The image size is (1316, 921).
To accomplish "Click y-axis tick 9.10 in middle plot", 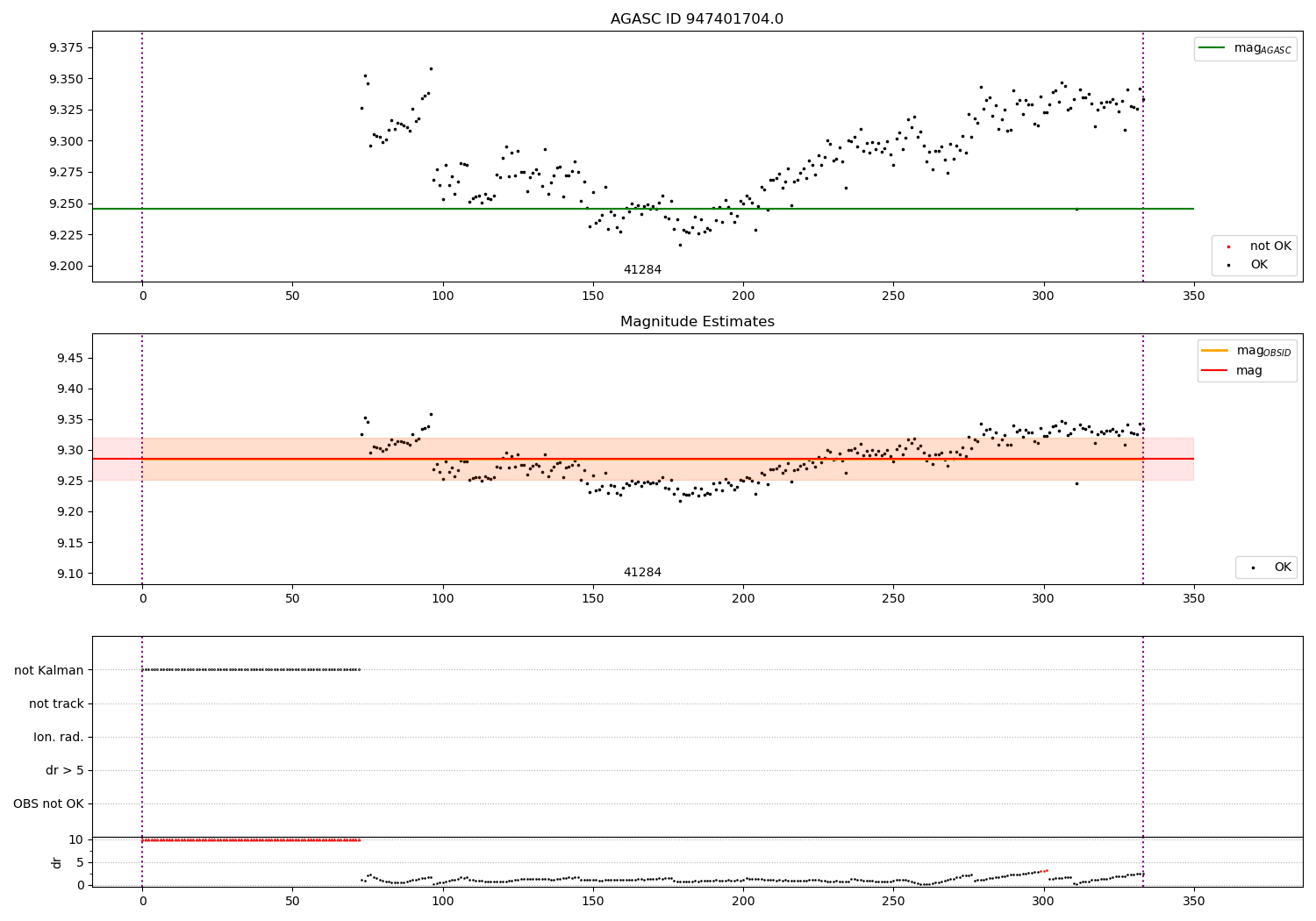I will [70, 574].
